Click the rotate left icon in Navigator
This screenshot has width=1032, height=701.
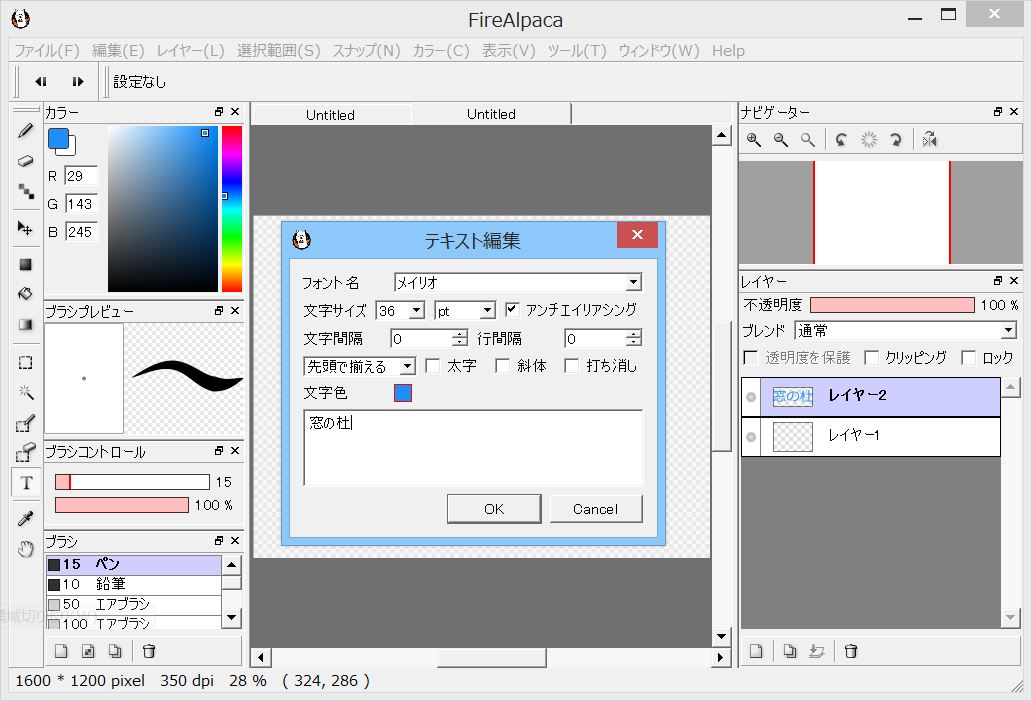pos(841,140)
